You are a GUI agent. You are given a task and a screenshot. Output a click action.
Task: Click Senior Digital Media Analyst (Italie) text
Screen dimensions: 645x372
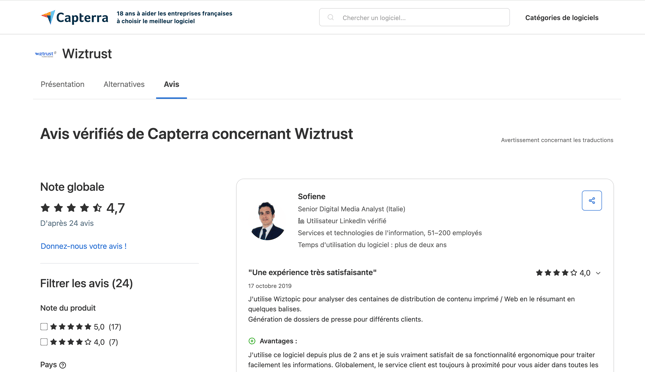[351, 209]
